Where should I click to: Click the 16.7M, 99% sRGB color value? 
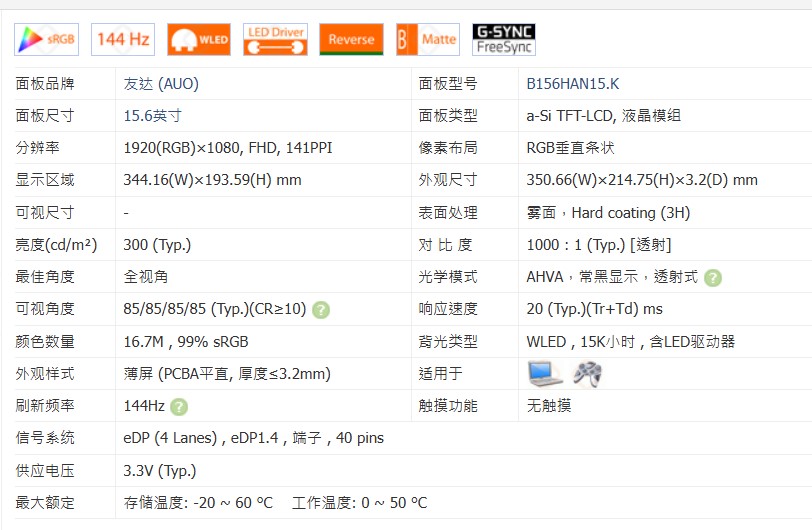pos(186,342)
